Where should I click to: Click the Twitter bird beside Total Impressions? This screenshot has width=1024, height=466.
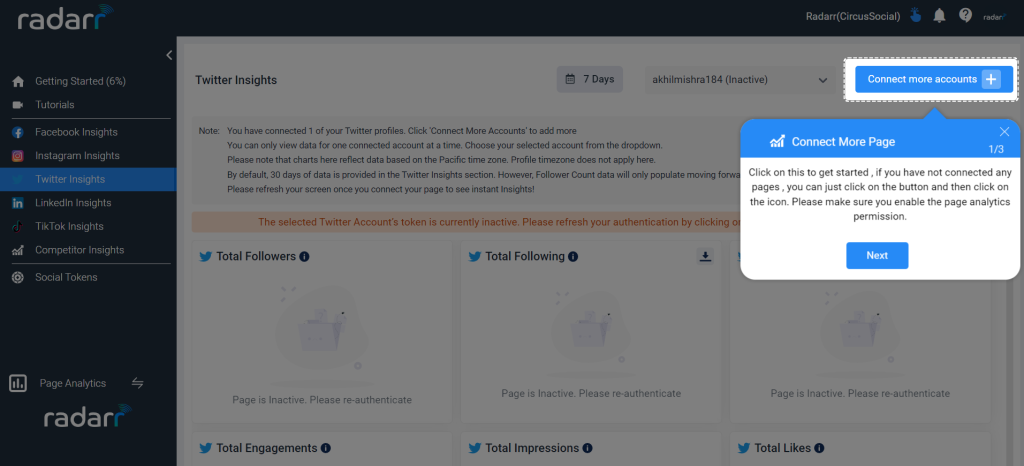[x=475, y=448]
